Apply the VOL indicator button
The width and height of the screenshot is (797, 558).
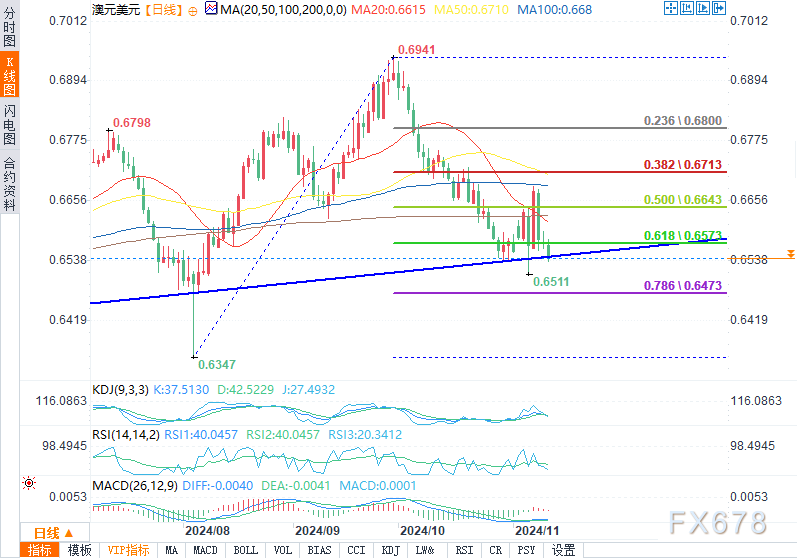click(283, 550)
